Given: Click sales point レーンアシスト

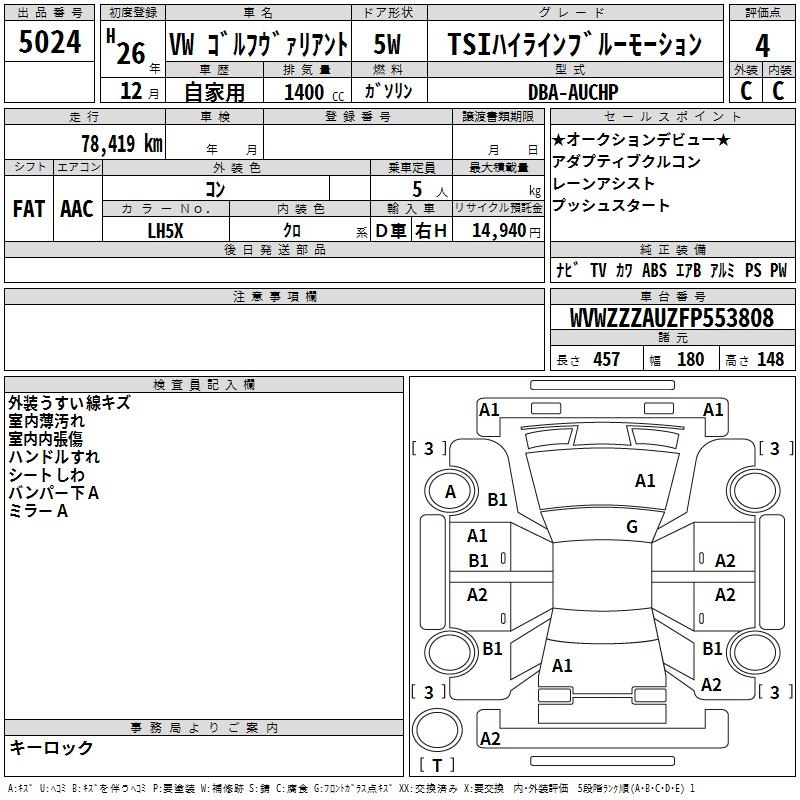Looking at the screenshot, I should 603,184.
